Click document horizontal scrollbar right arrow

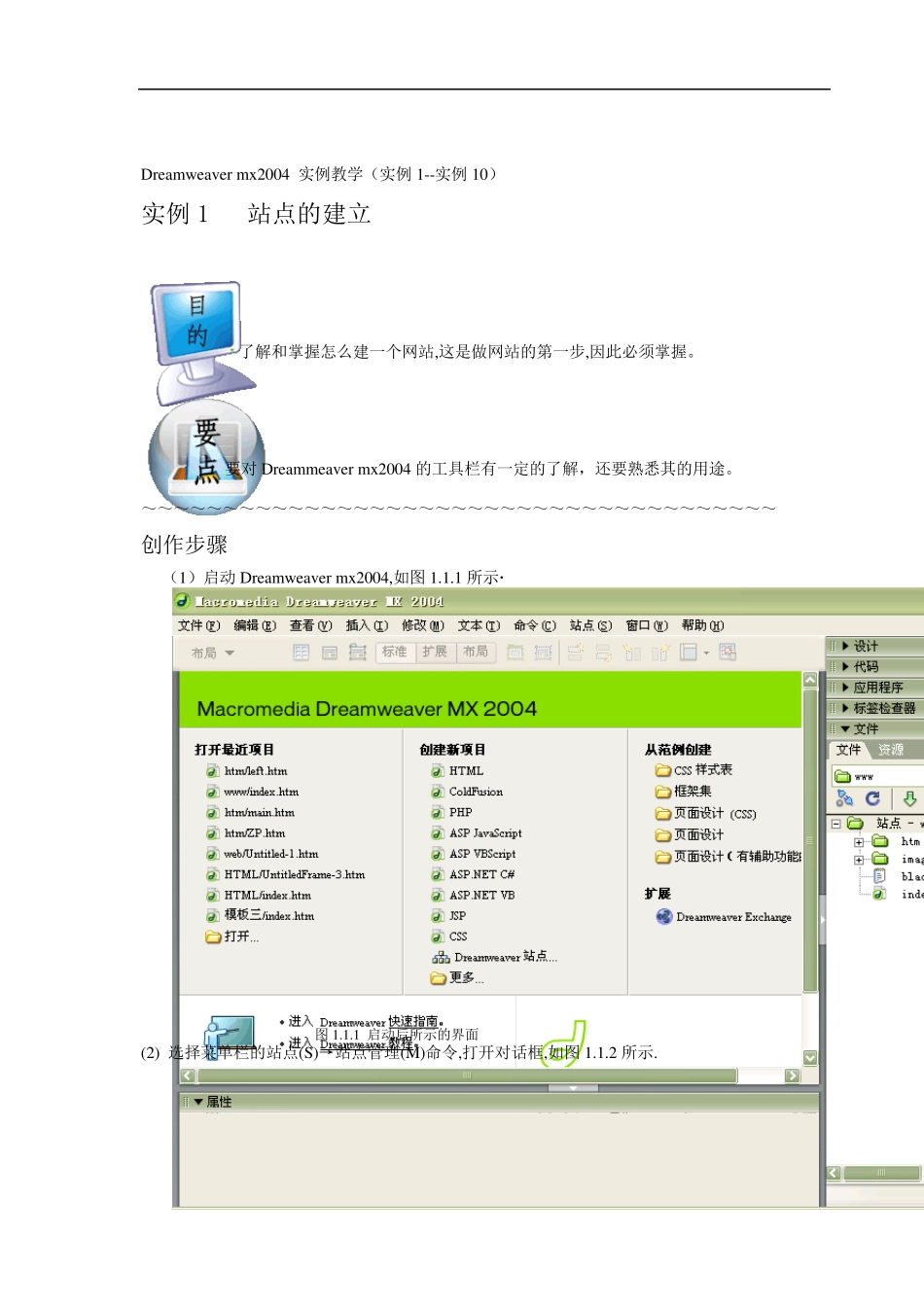click(792, 1076)
